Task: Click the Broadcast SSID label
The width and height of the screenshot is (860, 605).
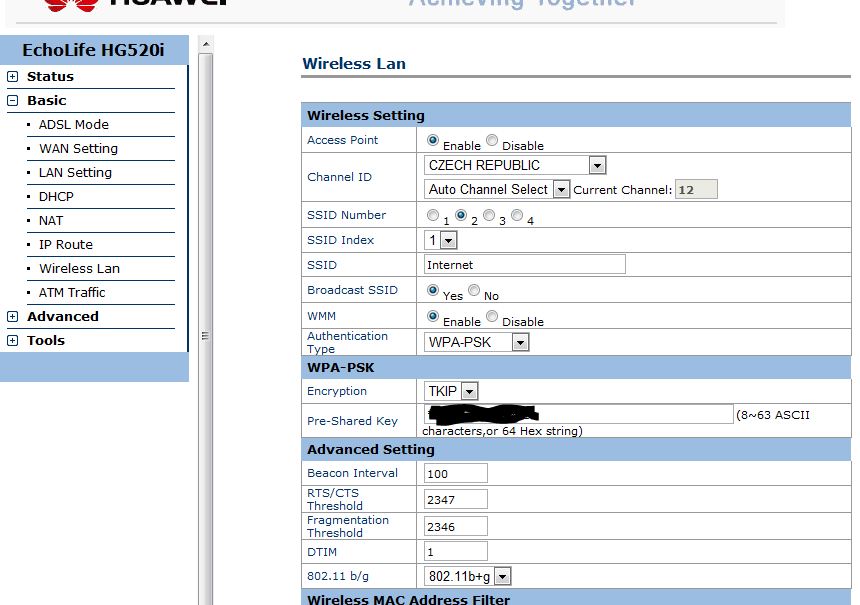Action: point(352,290)
